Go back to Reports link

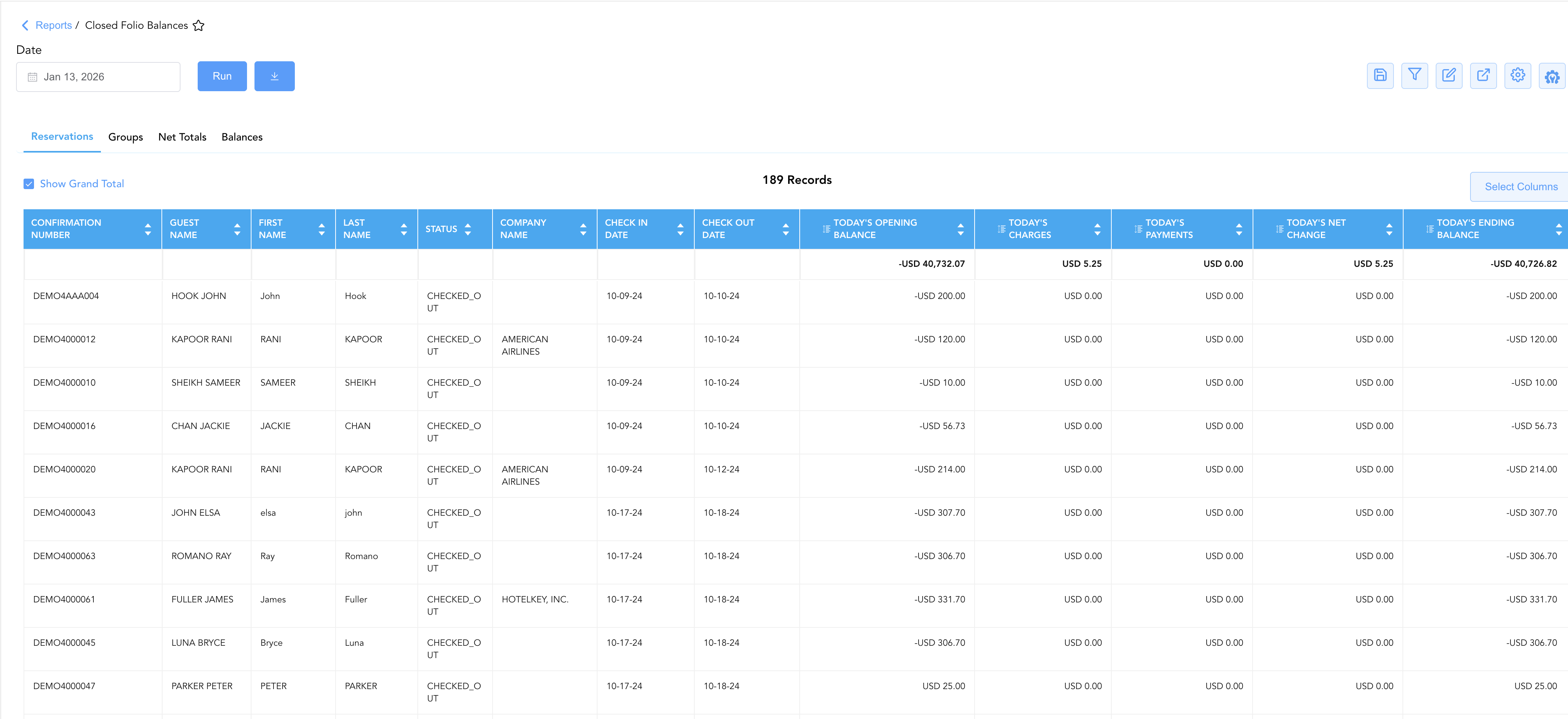tap(53, 25)
